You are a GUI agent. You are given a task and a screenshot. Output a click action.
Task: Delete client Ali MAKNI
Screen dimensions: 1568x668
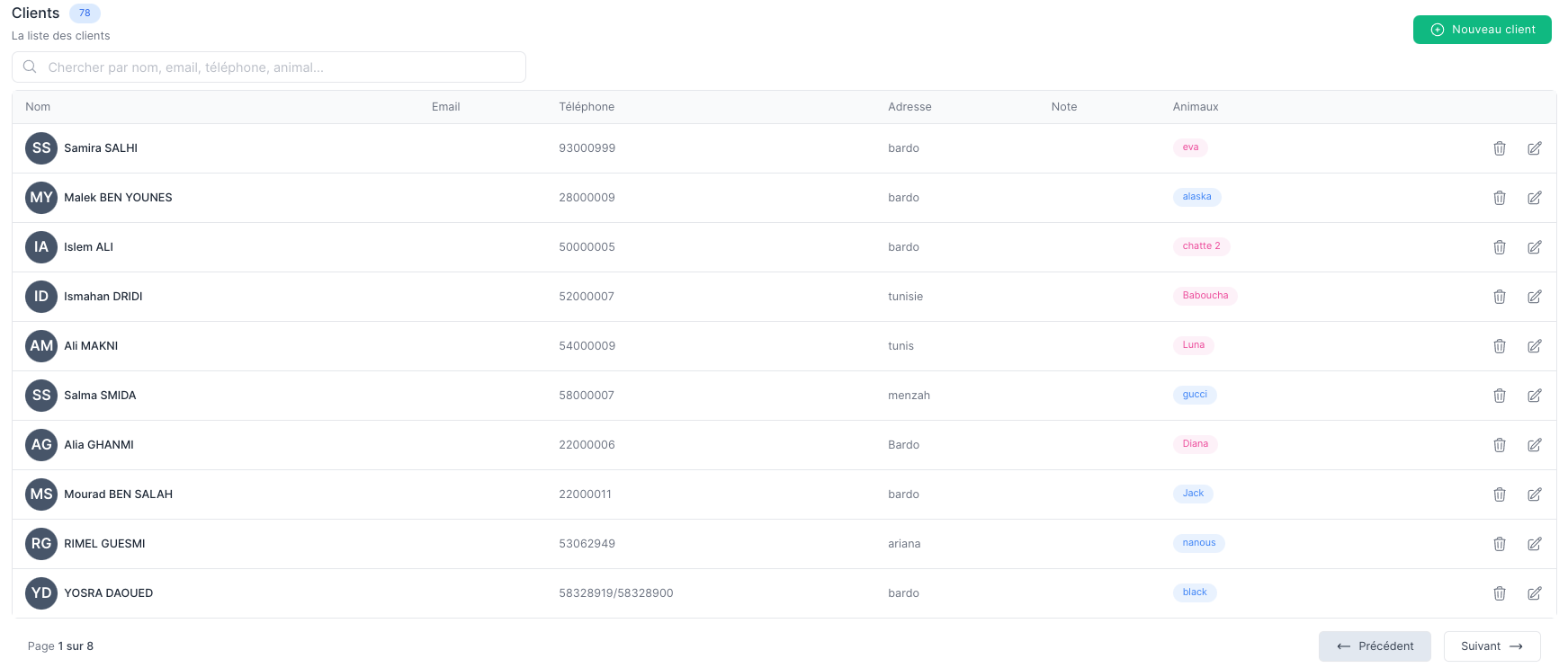tap(1500, 346)
